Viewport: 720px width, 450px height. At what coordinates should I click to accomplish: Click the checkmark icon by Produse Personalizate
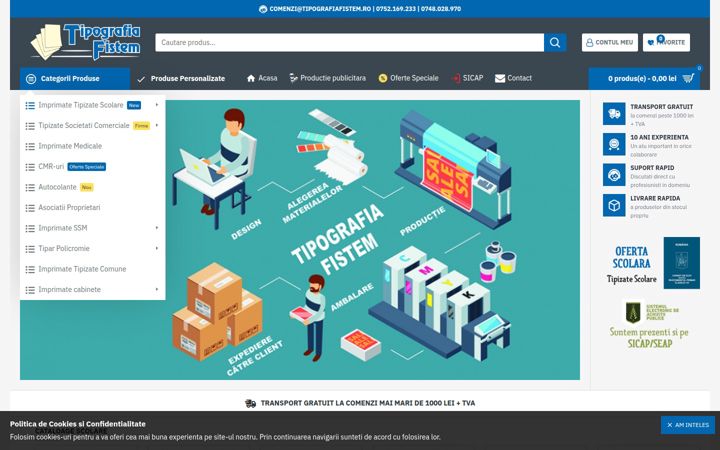pyautogui.click(x=141, y=79)
